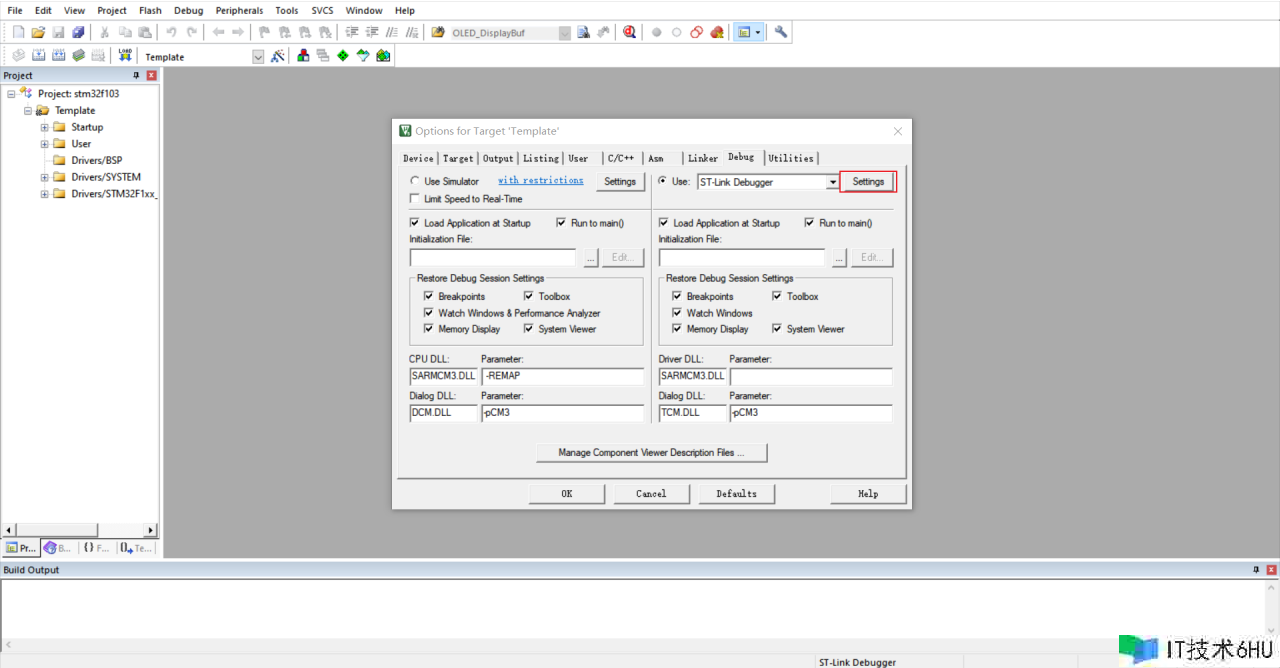Toggle right-side Run to main() checkbox
The width and height of the screenshot is (1280, 668).
coord(810,223)
